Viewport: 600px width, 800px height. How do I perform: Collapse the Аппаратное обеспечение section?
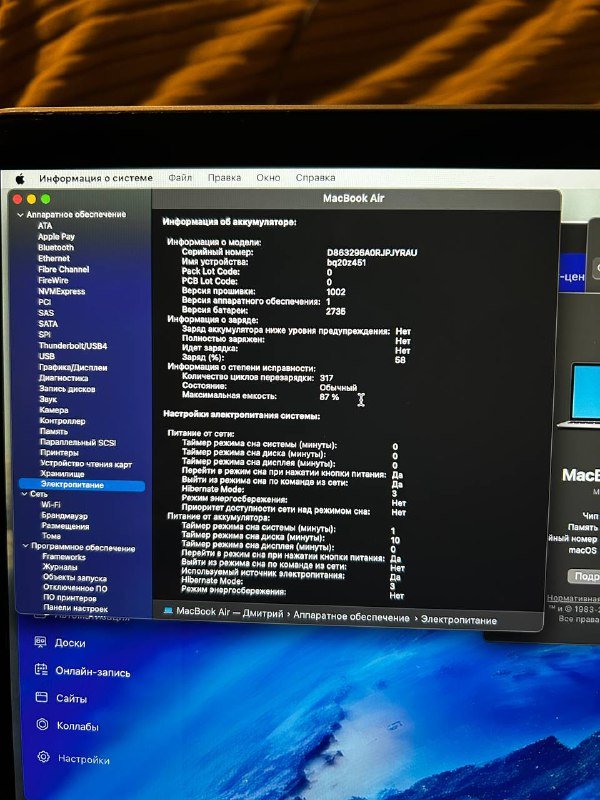point(20,215)
